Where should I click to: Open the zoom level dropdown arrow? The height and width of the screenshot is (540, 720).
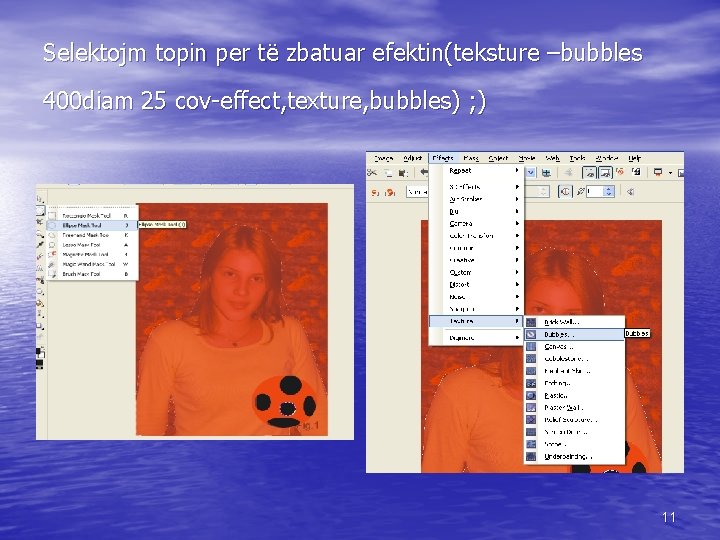pyautogui.click(x=531, y=173)
